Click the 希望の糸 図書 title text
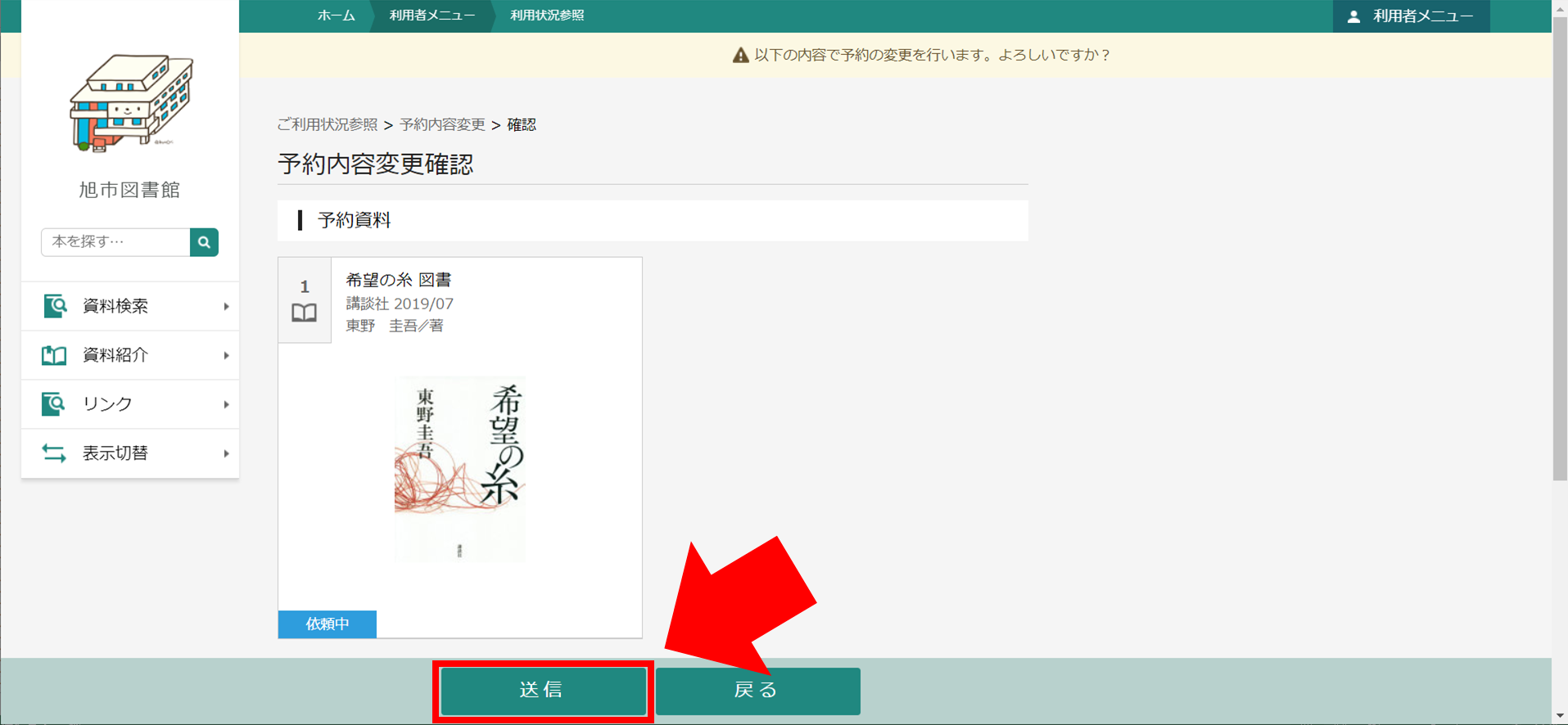This screenshot has width=1568, height=725. [x=399, y=280]
